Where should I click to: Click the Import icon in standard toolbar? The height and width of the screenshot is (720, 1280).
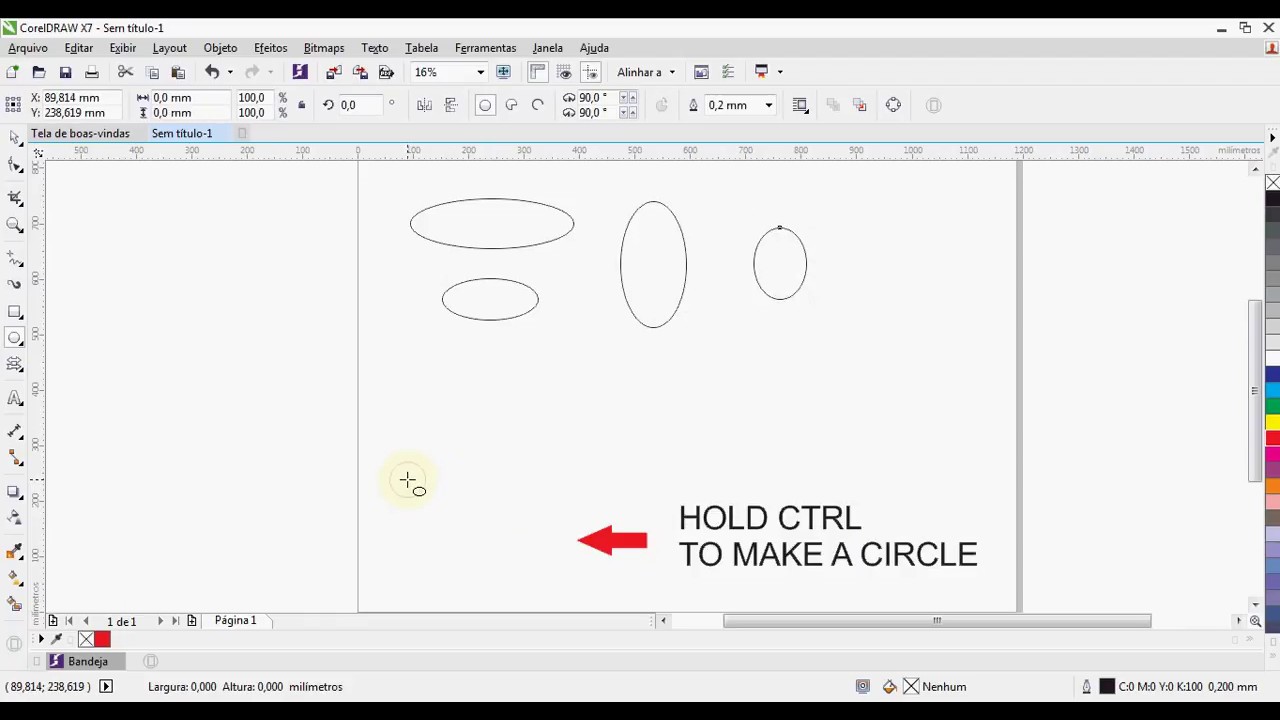click(x=334, y=72)
